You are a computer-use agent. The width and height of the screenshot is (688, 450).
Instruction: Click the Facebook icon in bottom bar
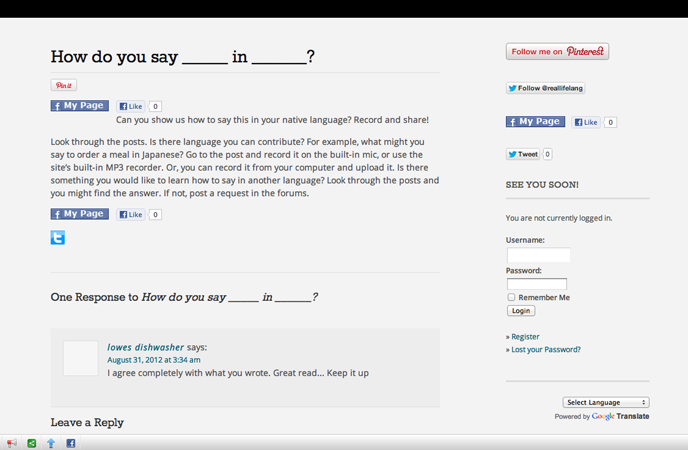(x=71, y=443)
